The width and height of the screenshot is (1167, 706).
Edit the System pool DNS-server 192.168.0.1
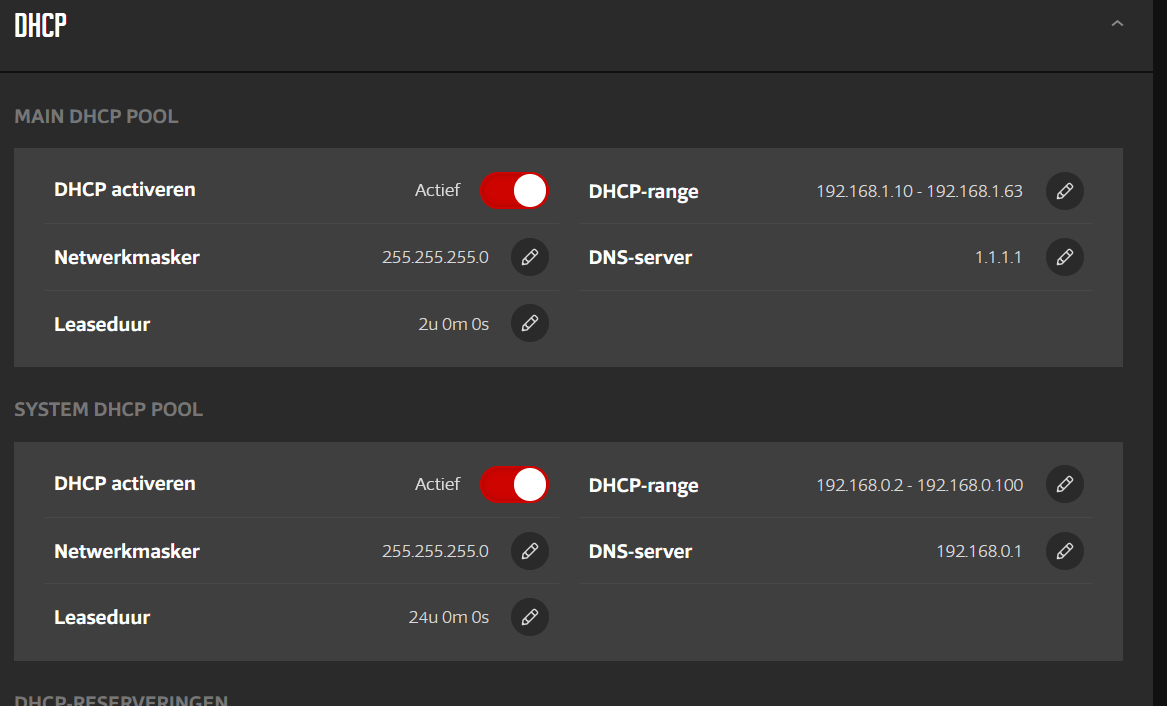[x=1064, y=551]
